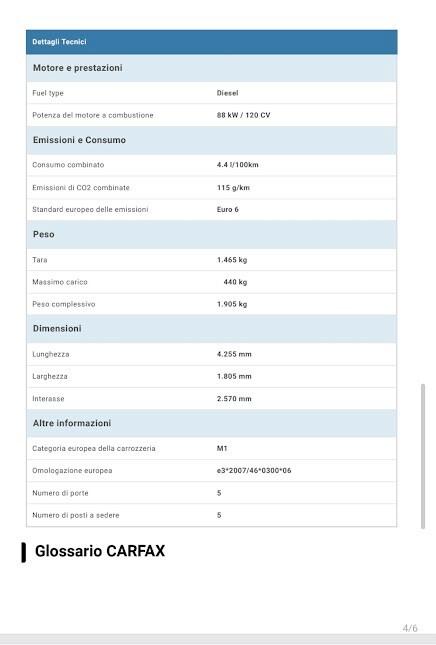Click 'Numero di posti a sedere' label
Screen dimensions: 436x645
tap(76, 515)
